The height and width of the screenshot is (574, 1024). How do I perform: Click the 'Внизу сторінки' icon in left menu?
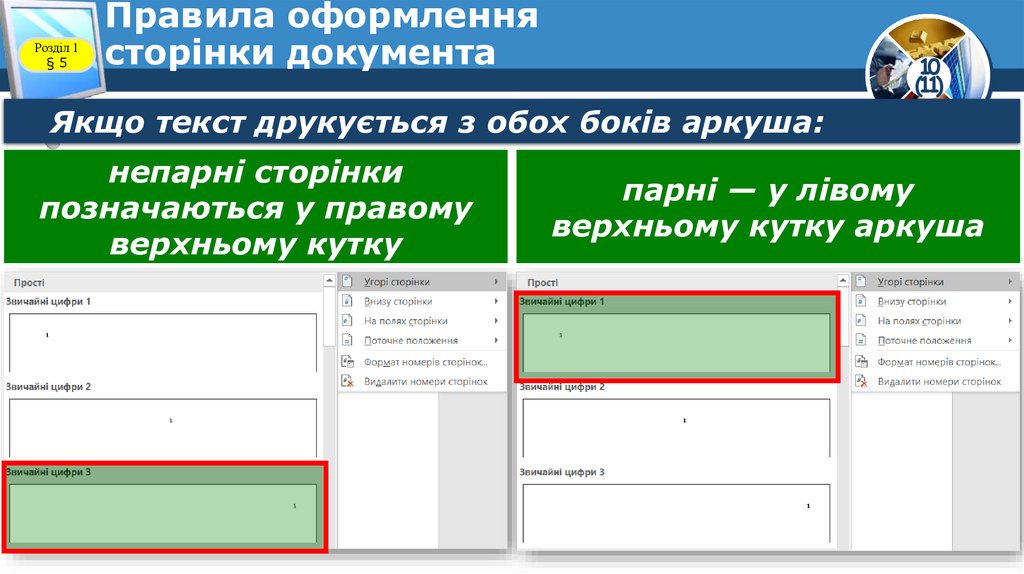coord(347,301)
